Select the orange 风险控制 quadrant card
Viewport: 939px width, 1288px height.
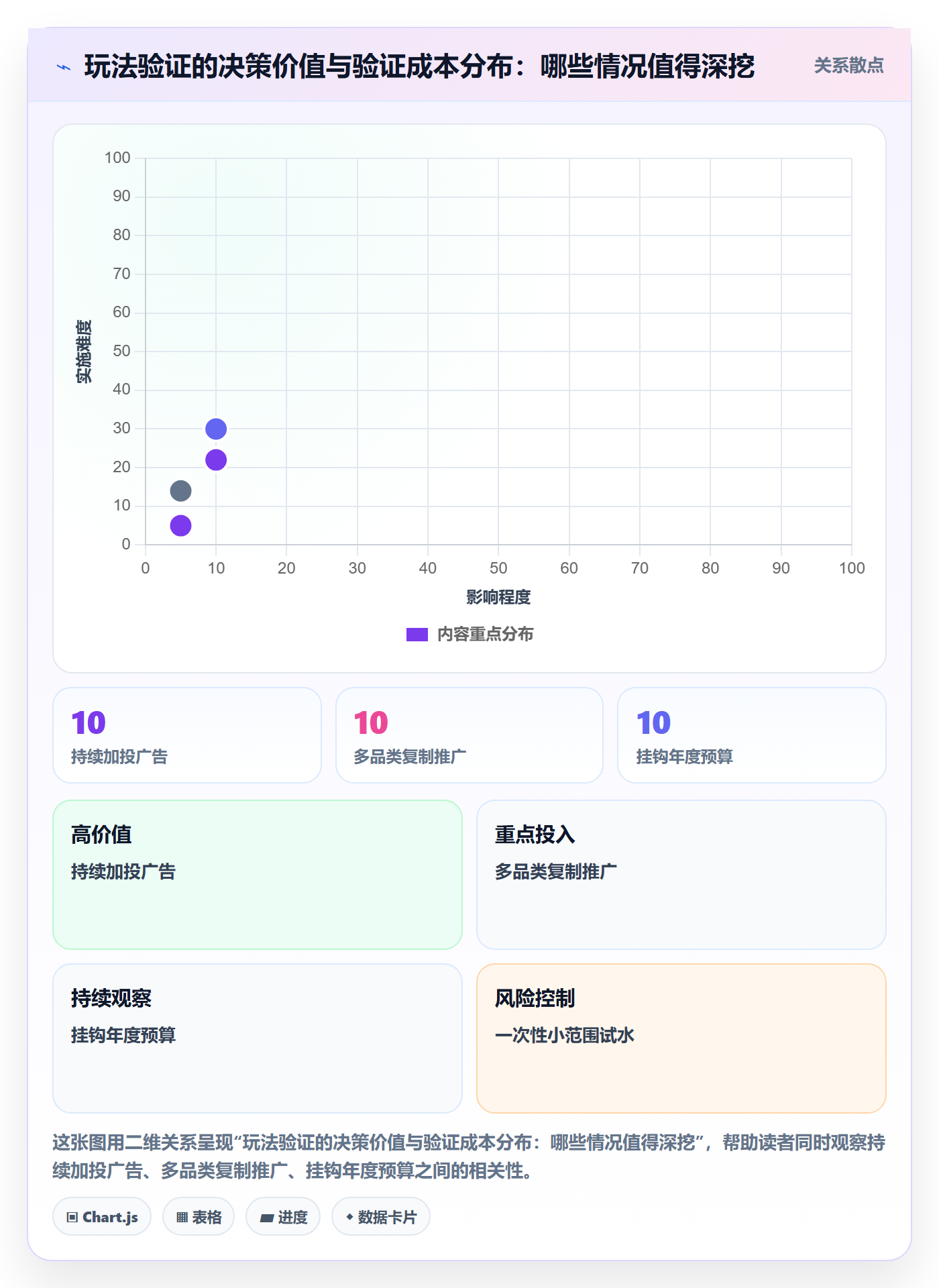point(681,1038)
